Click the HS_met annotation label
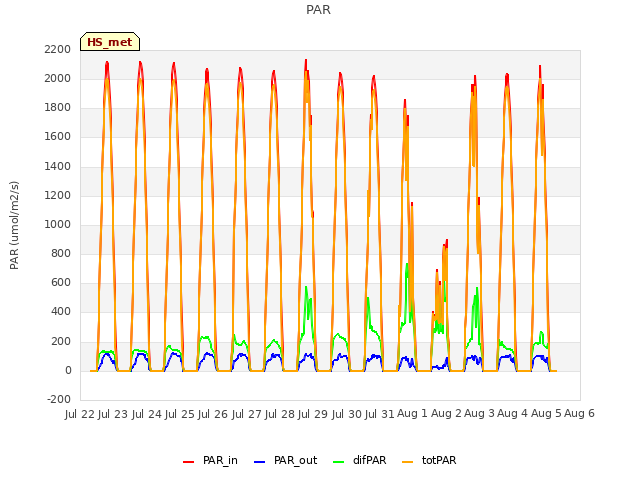The width and height of the screenshot is (640, 480). [x=110, y=42]
